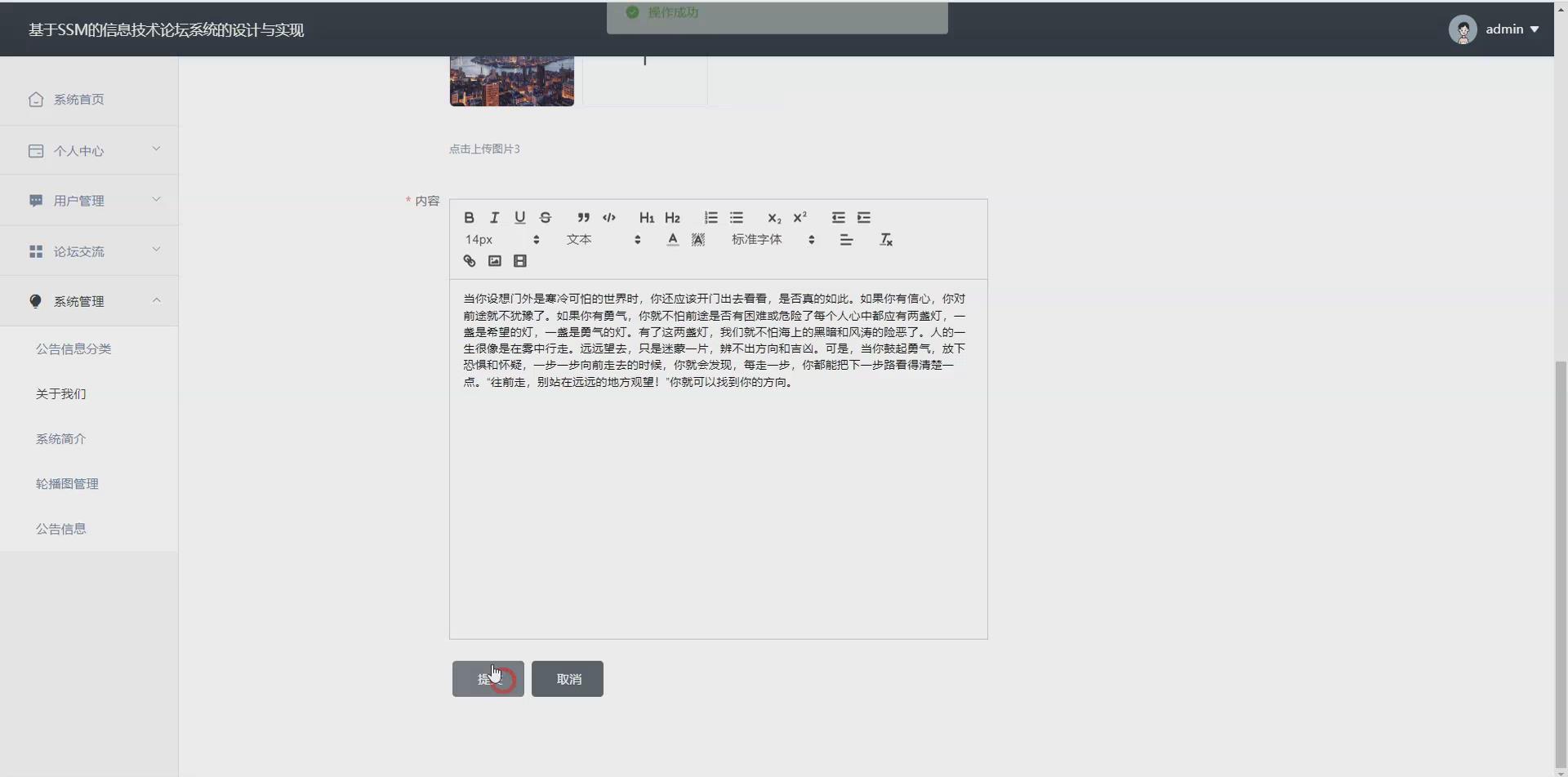Viewport: 1568px width, 777px height.
Task: Open the text color picker icon
Action: [x=672, y=239]
